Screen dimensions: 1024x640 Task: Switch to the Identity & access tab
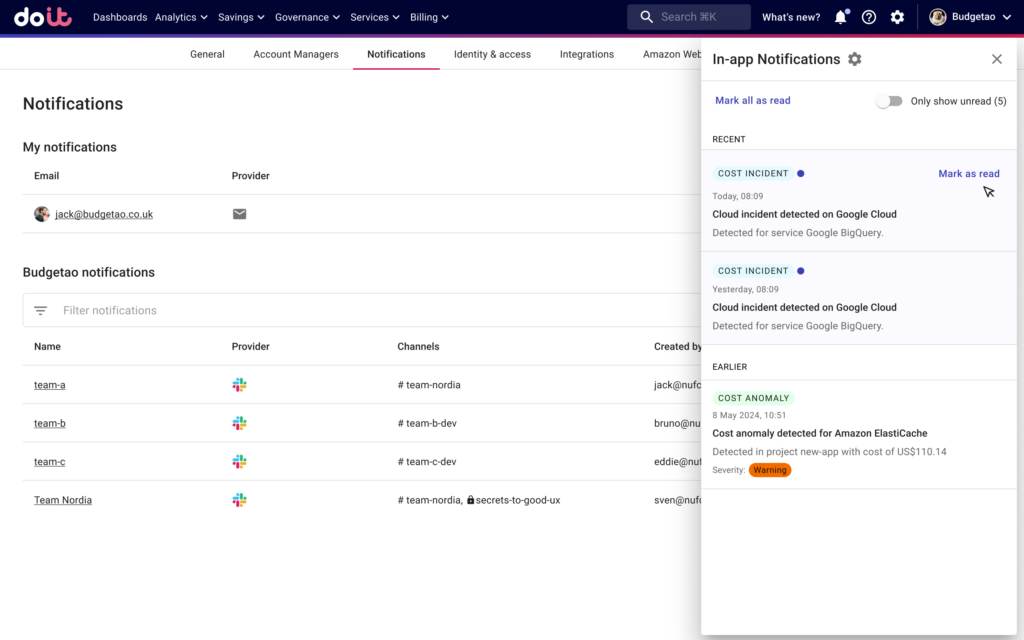[492, 54]
